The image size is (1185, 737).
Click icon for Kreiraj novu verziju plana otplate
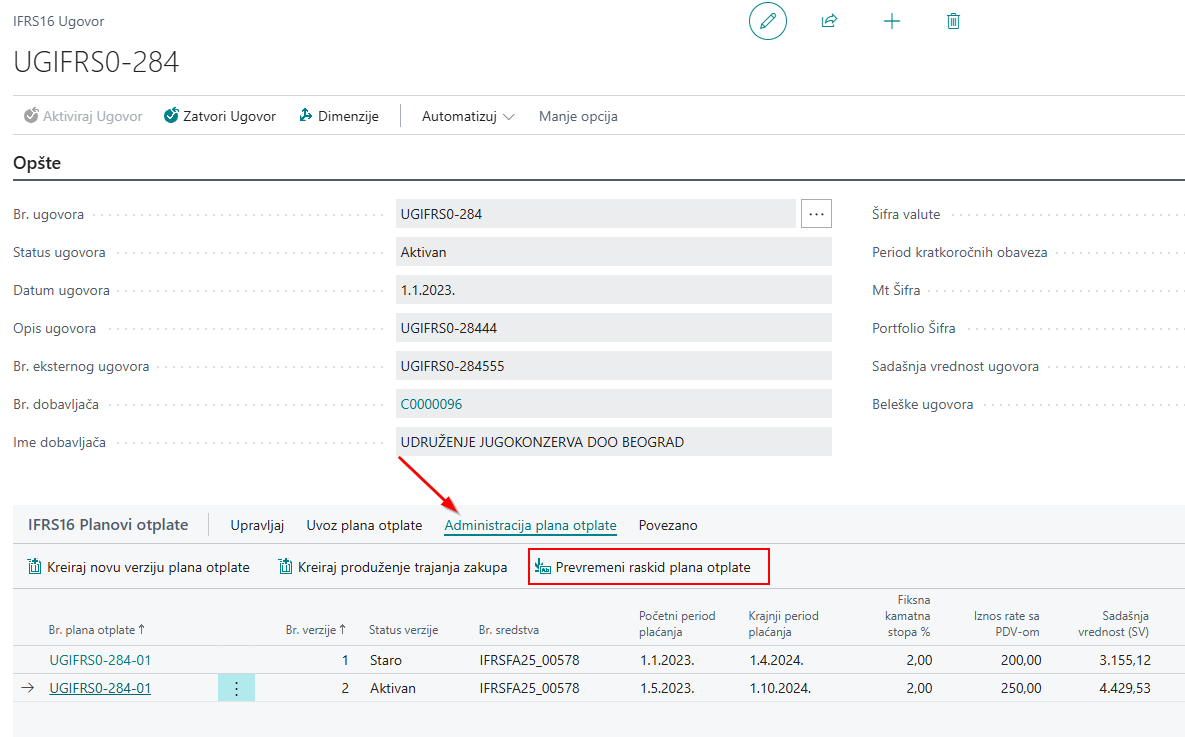(34, 567)
